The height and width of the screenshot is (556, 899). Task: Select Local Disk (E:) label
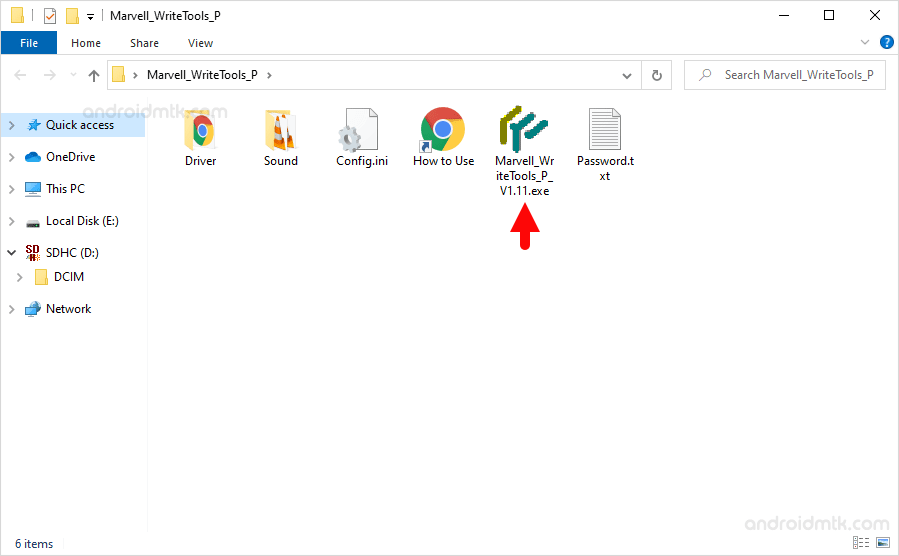point(82,221)
